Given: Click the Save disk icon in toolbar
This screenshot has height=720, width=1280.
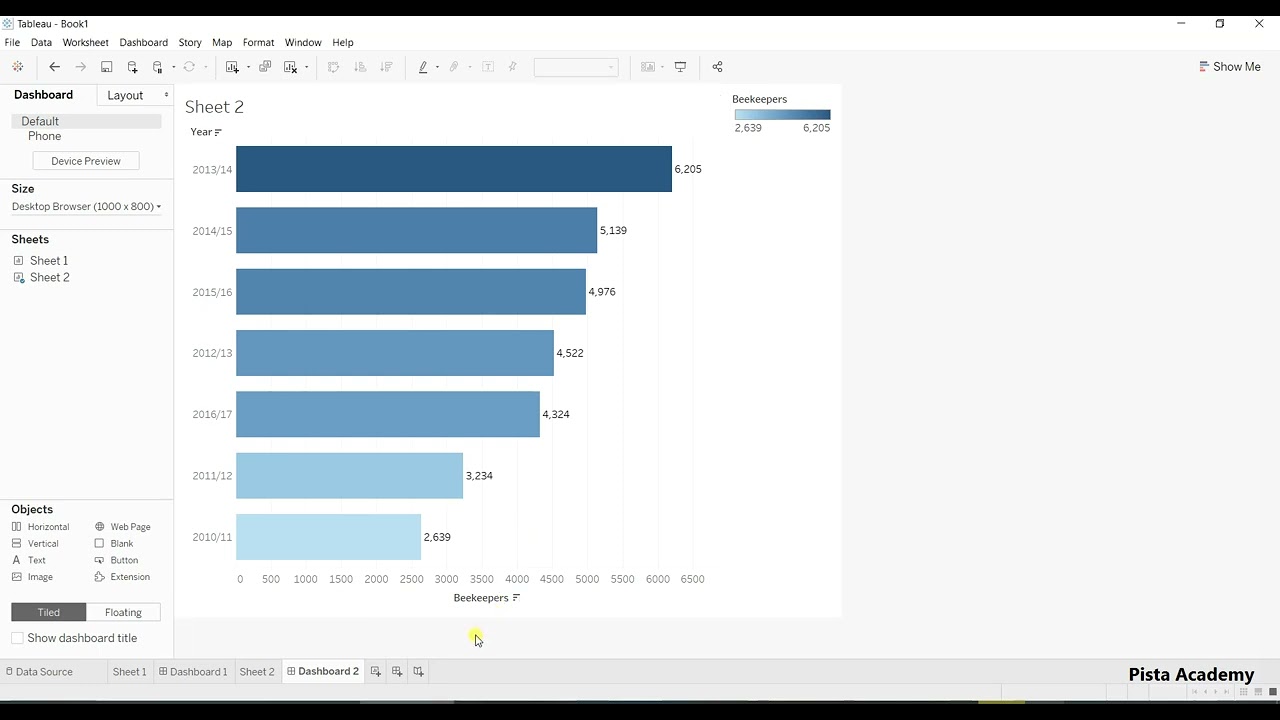Looking at the screenshot, I should coord(107,67).
